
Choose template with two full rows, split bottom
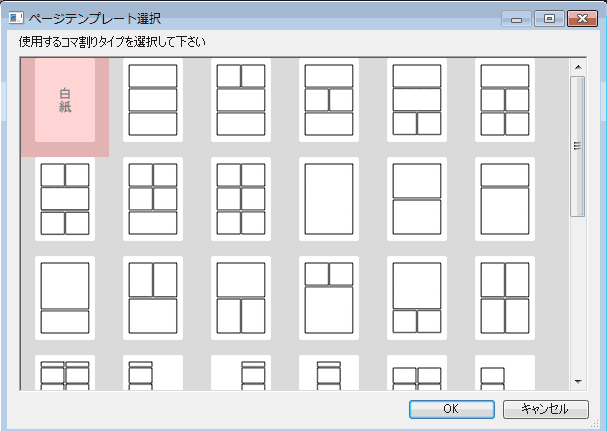[x=417, y=100]
